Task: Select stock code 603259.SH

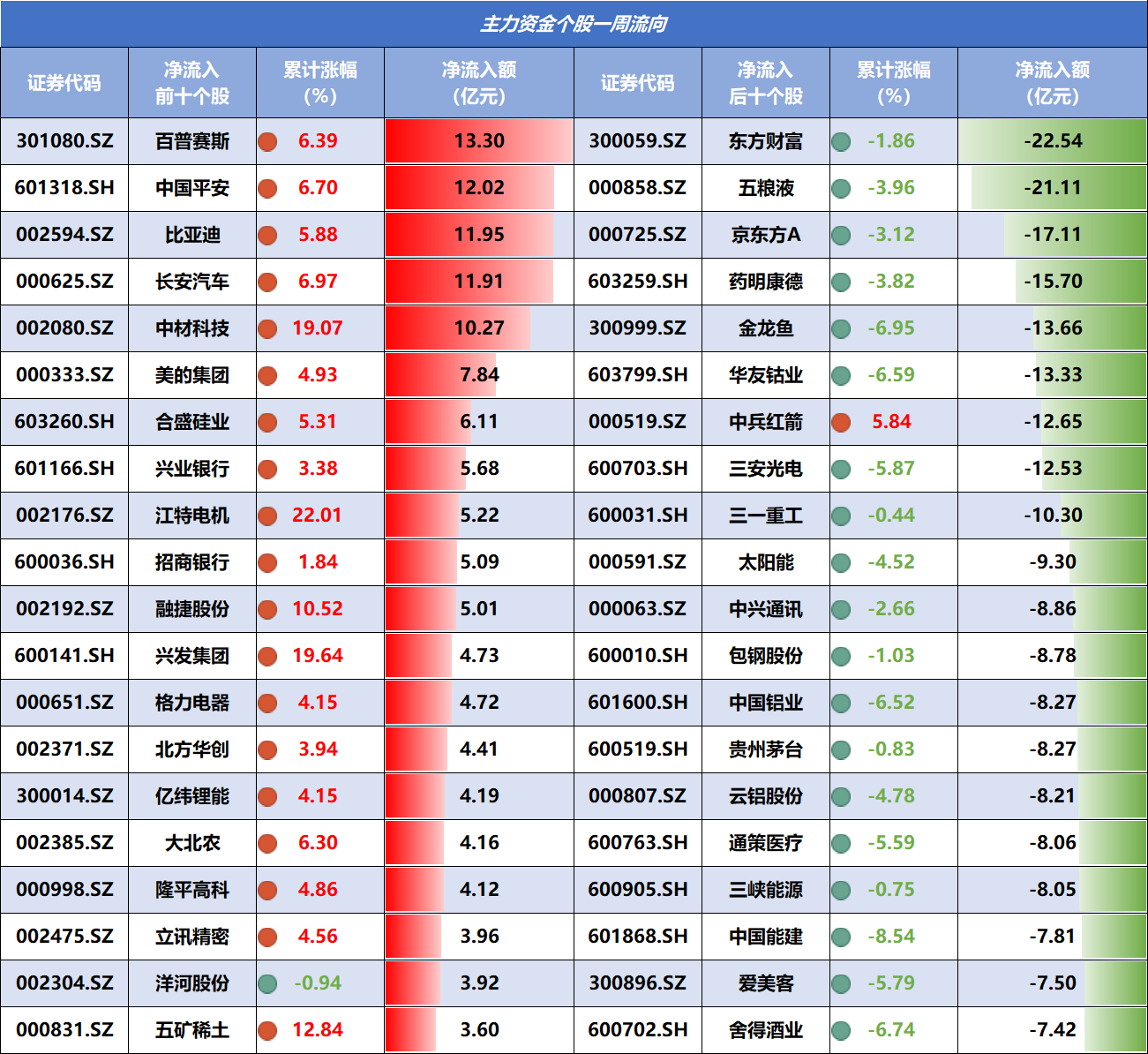Action: pos(638,282)
